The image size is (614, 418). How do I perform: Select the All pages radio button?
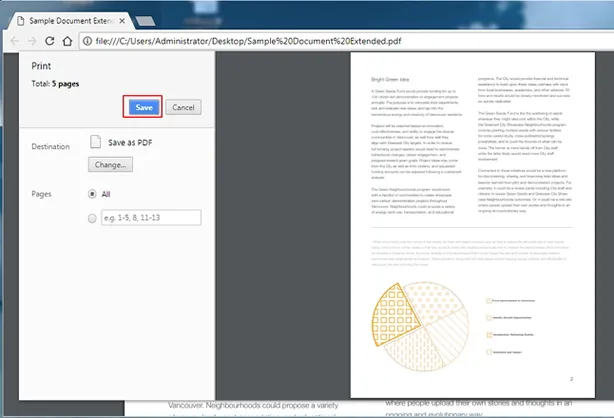92,194
